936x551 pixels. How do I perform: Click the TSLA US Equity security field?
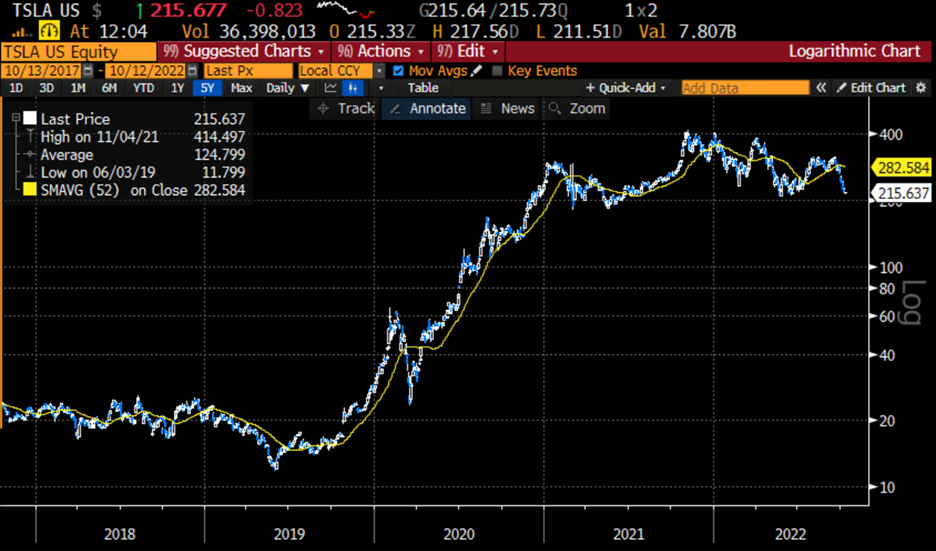point(79,52)
